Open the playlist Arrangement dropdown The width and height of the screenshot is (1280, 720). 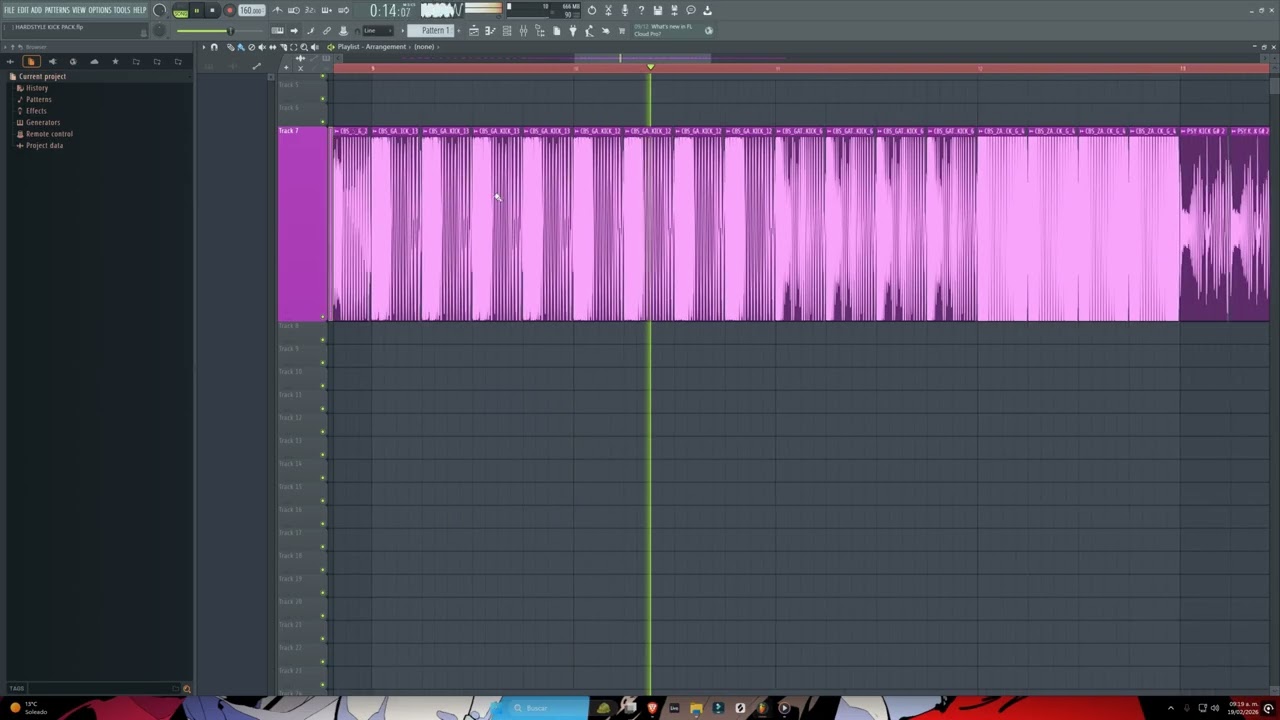click(386, 47)
